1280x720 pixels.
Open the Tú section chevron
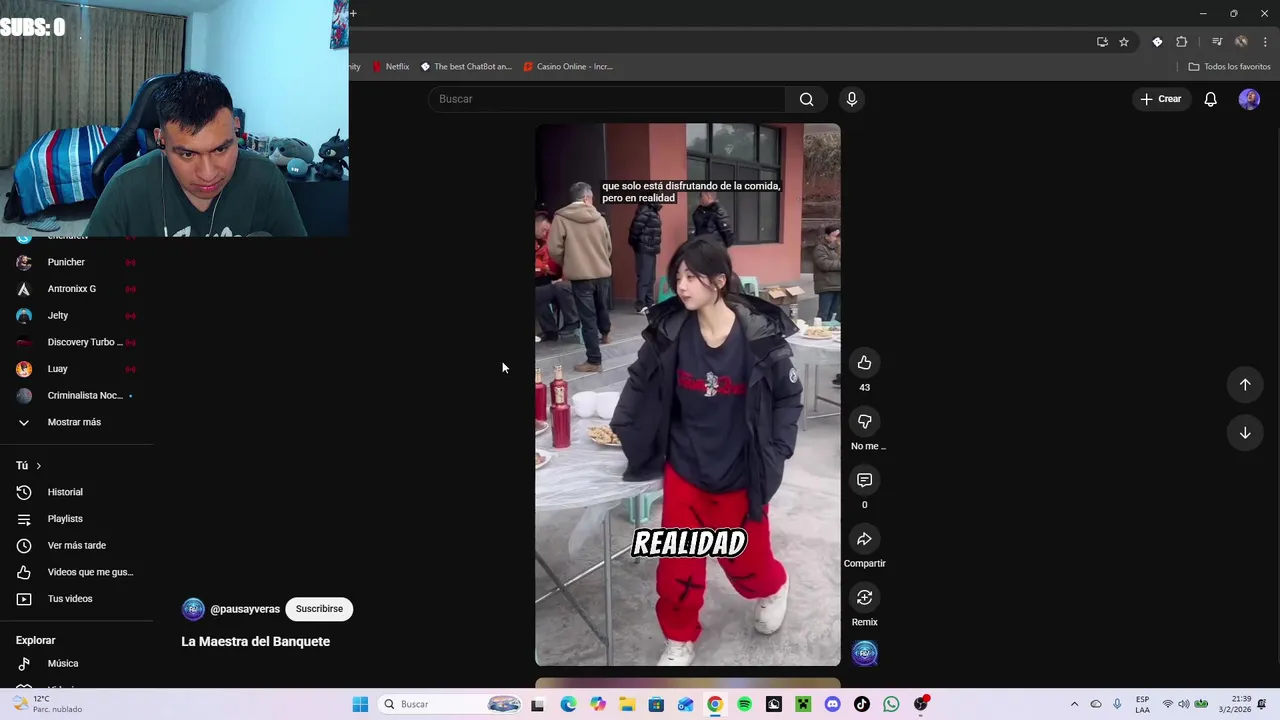tap(39, 466)
